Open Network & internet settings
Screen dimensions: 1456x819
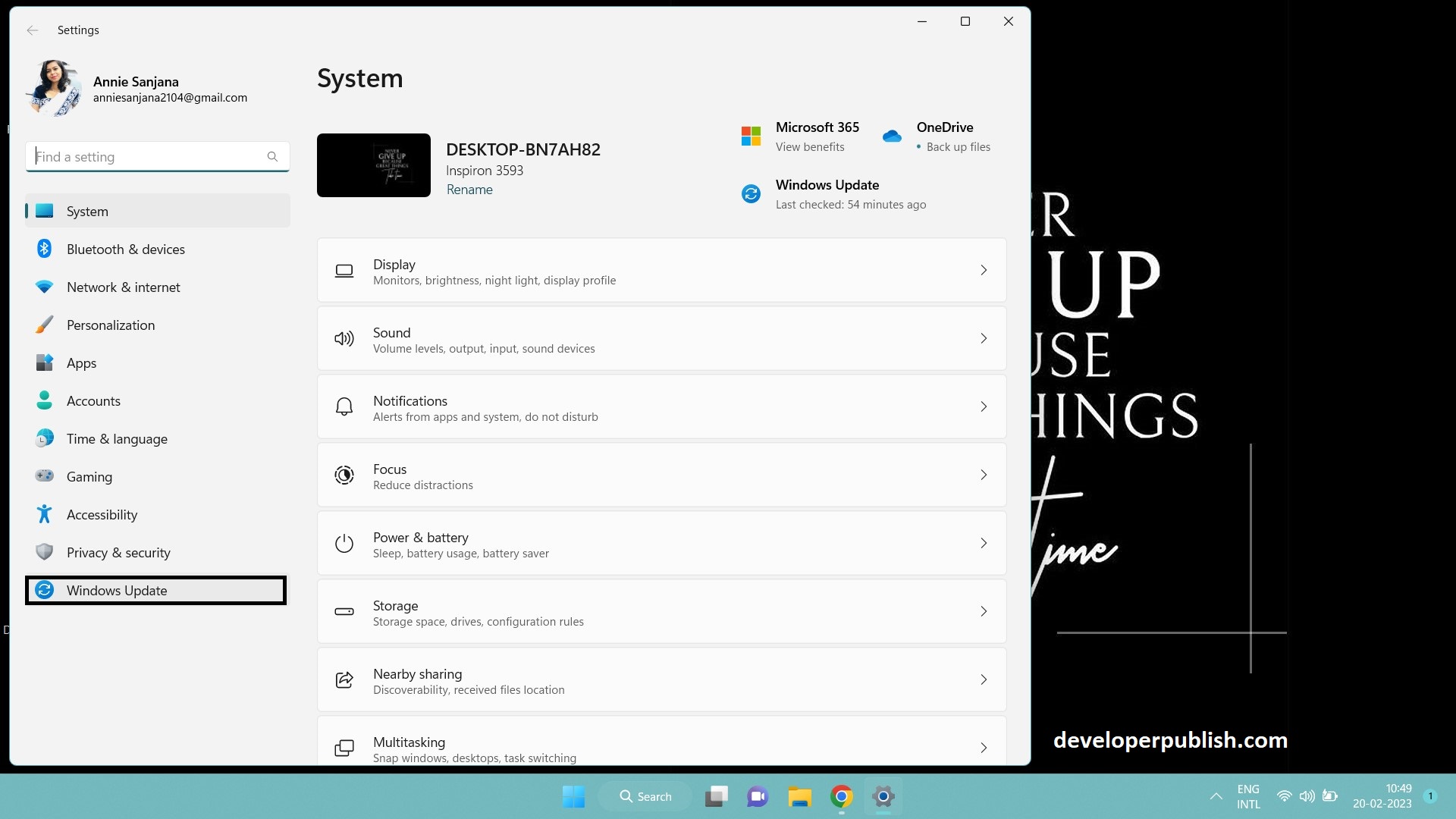click(x=124, y=287)
